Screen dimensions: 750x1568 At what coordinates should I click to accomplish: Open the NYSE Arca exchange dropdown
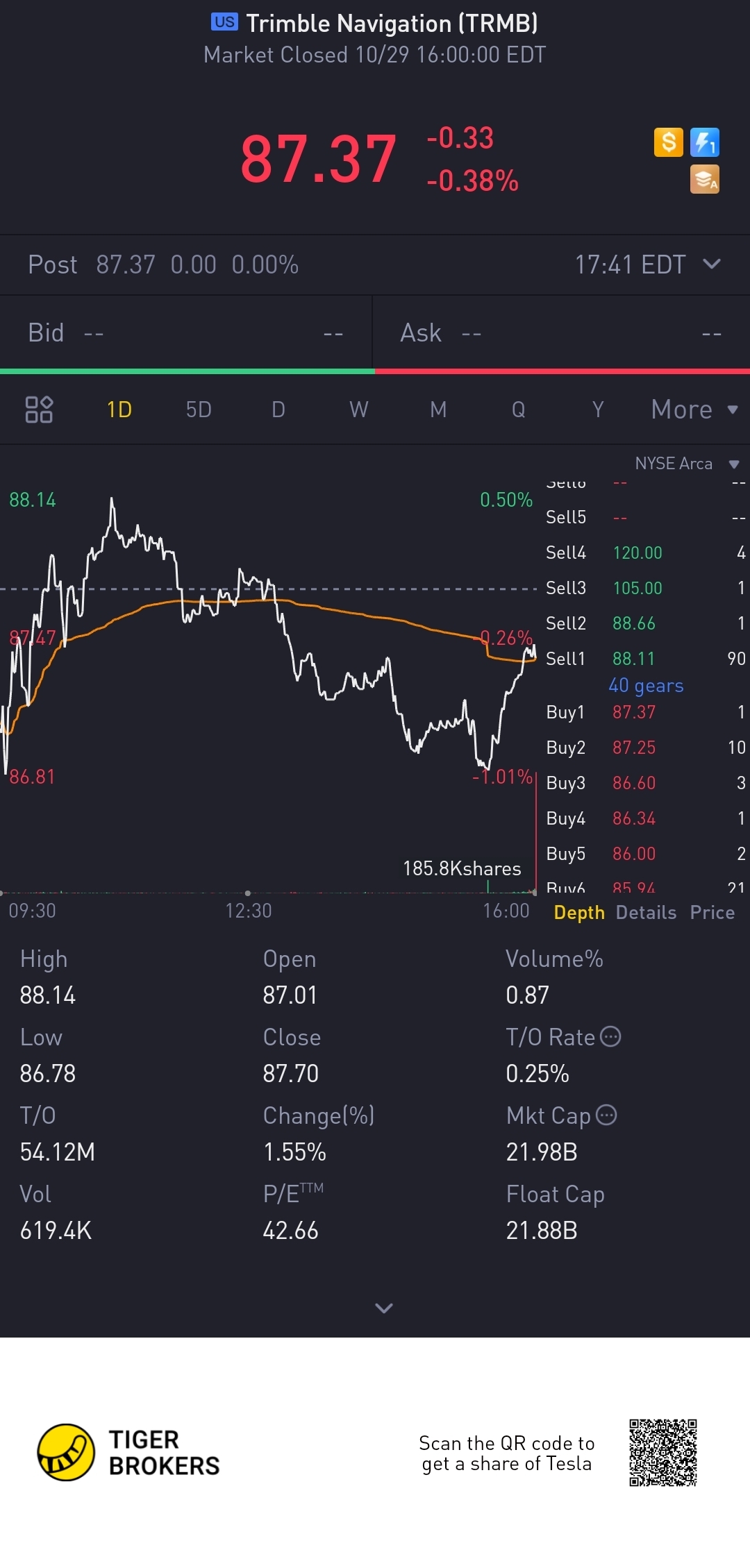(x=687, y=464)
